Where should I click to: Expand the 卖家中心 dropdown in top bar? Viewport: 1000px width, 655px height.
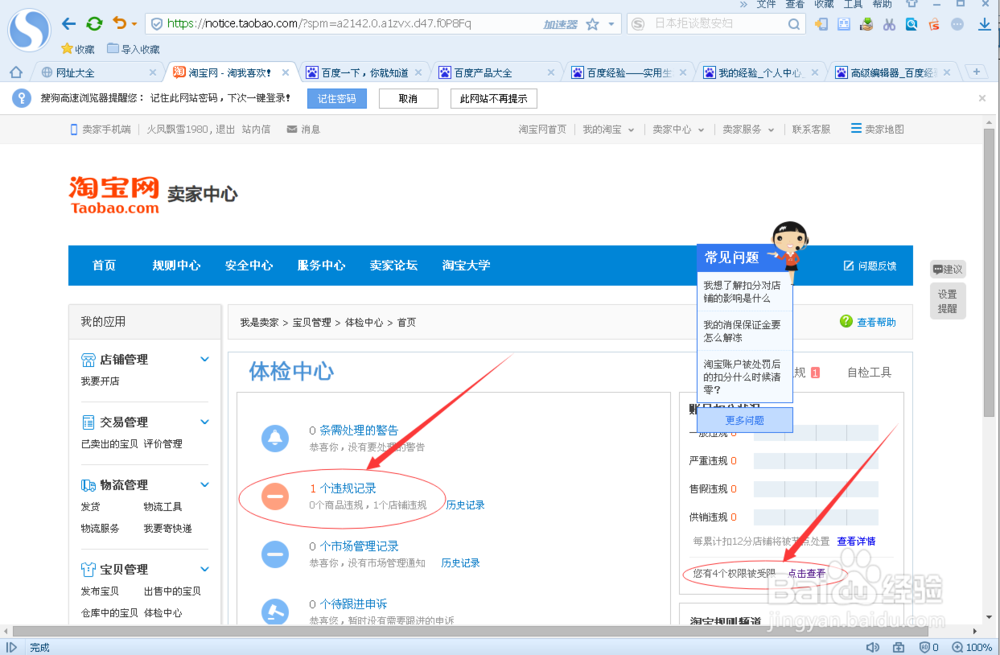(678, 129)
